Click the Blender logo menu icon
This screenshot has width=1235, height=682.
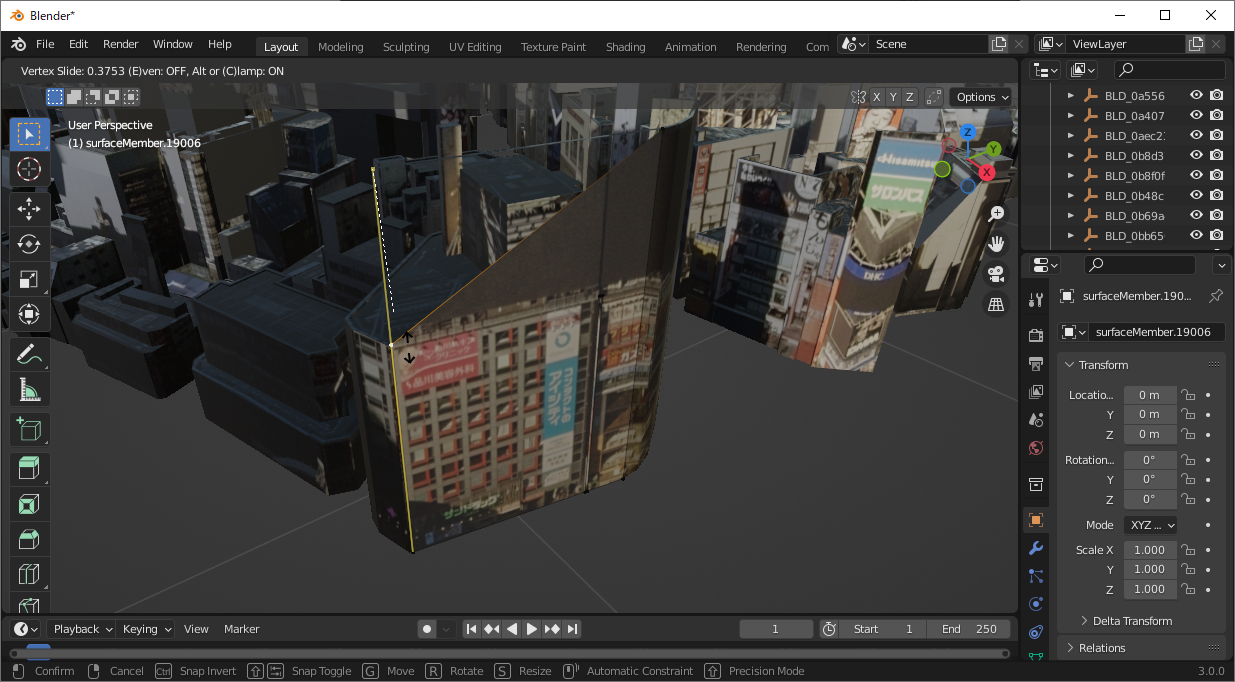click(18, 44)
